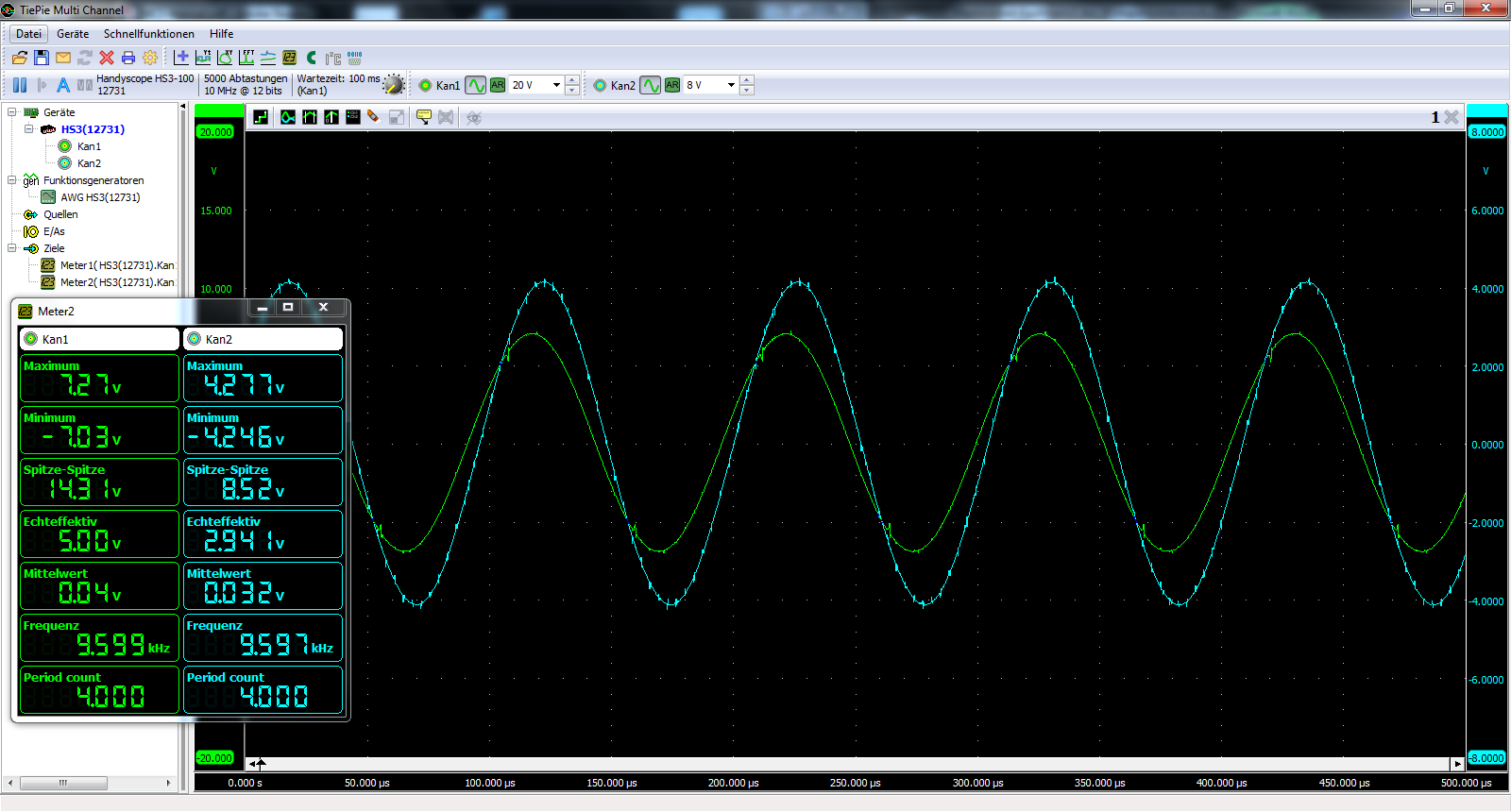Click the red X delete icon
Screen dimensions: 1511x812
click(x=107, y=58)
